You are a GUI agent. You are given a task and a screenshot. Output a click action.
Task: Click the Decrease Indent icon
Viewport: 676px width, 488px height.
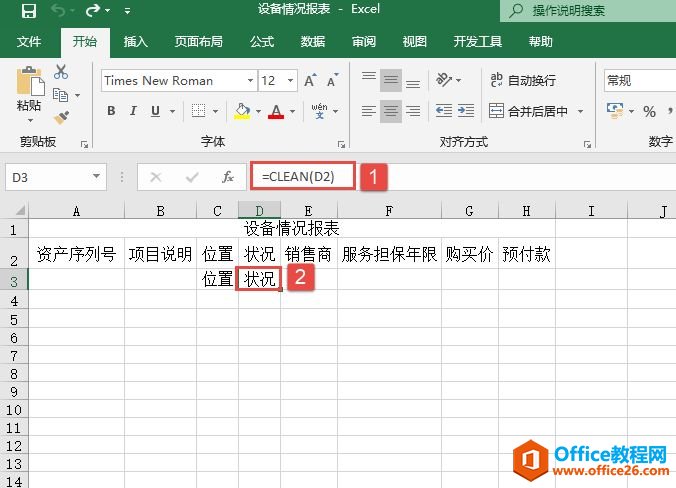tap(444, 111)
